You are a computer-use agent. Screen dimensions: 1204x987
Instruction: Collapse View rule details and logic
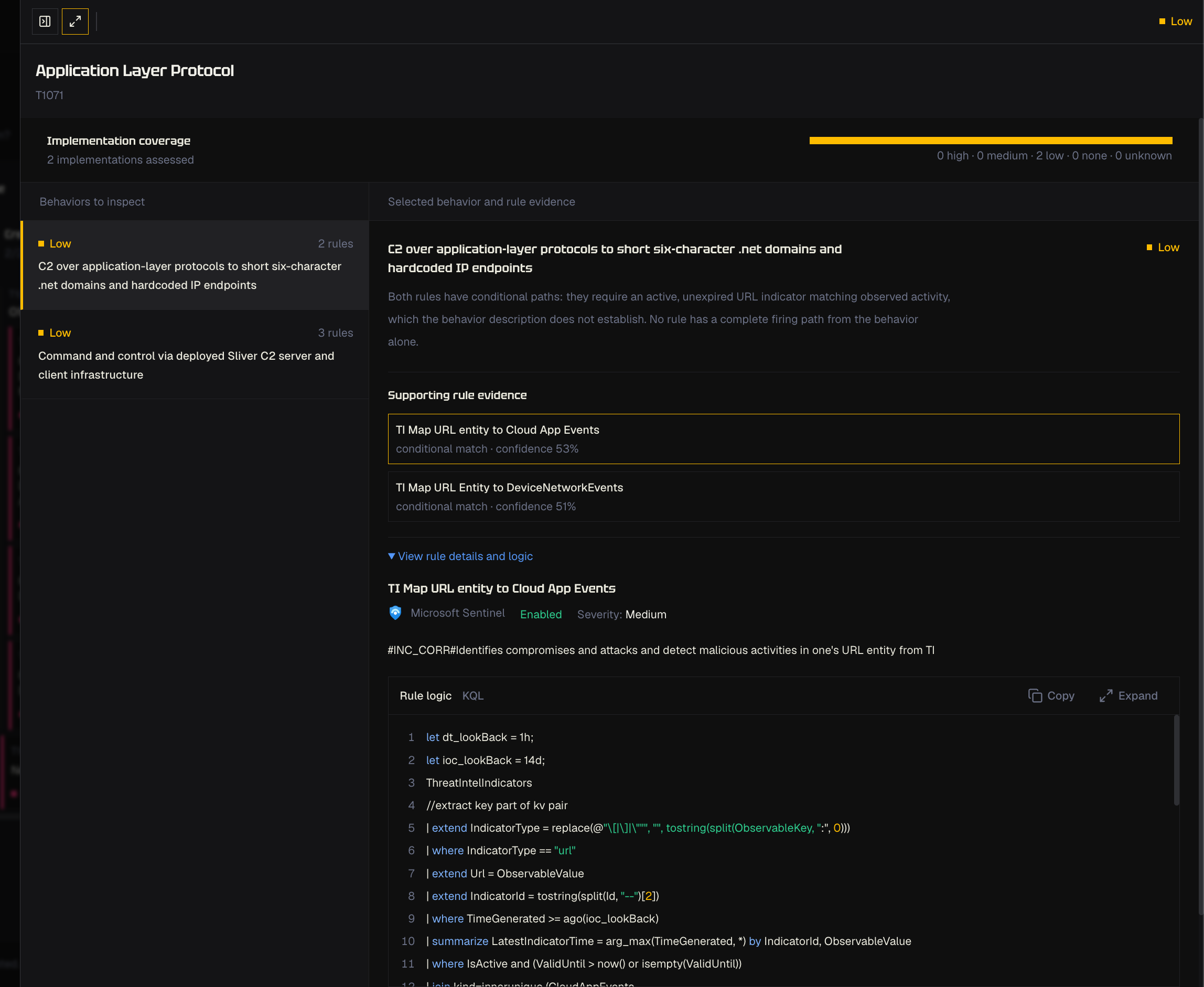[x=460, y=556]
